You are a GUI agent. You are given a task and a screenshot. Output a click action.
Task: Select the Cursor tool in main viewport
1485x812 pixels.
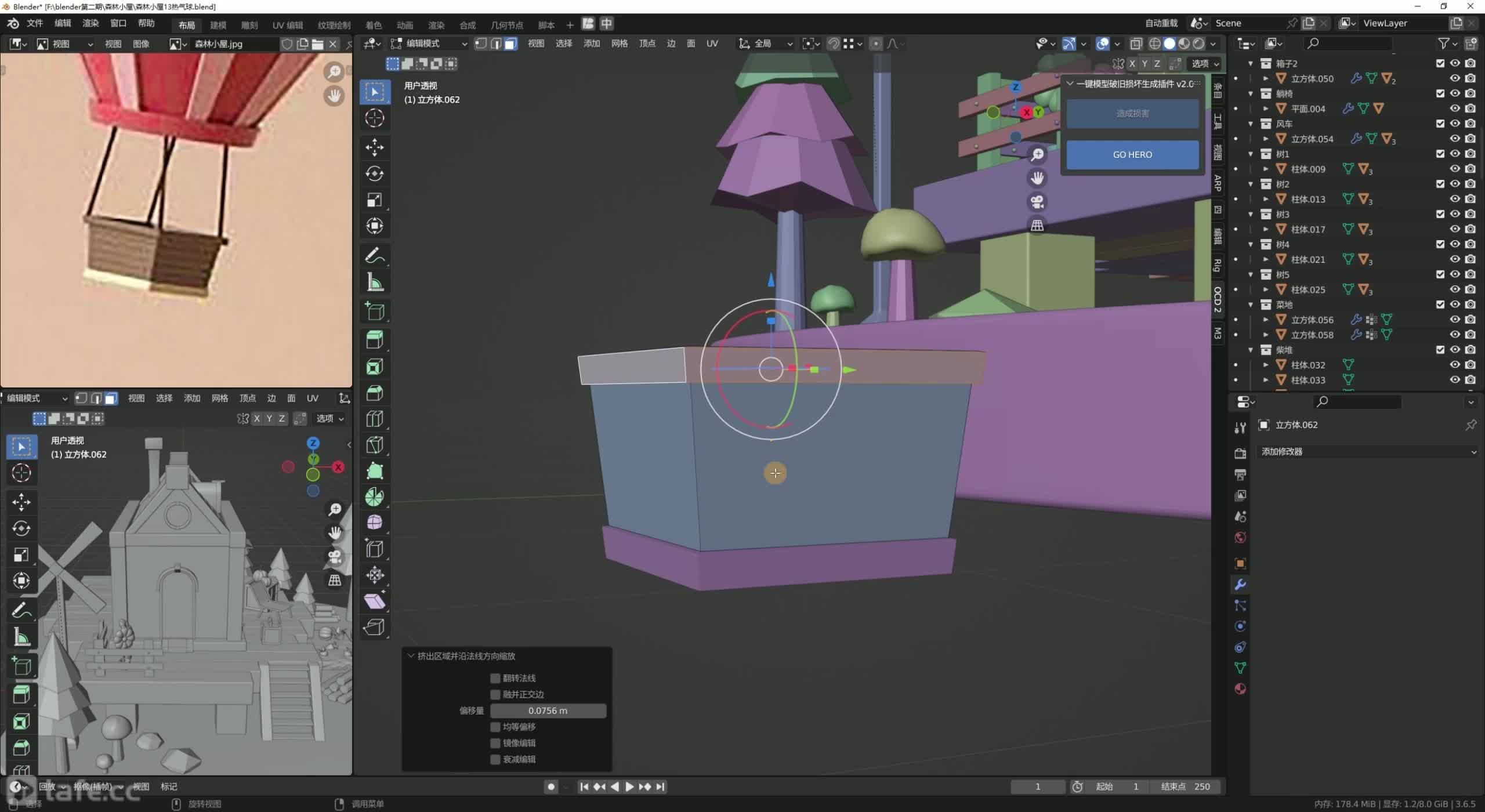point(375,118)
